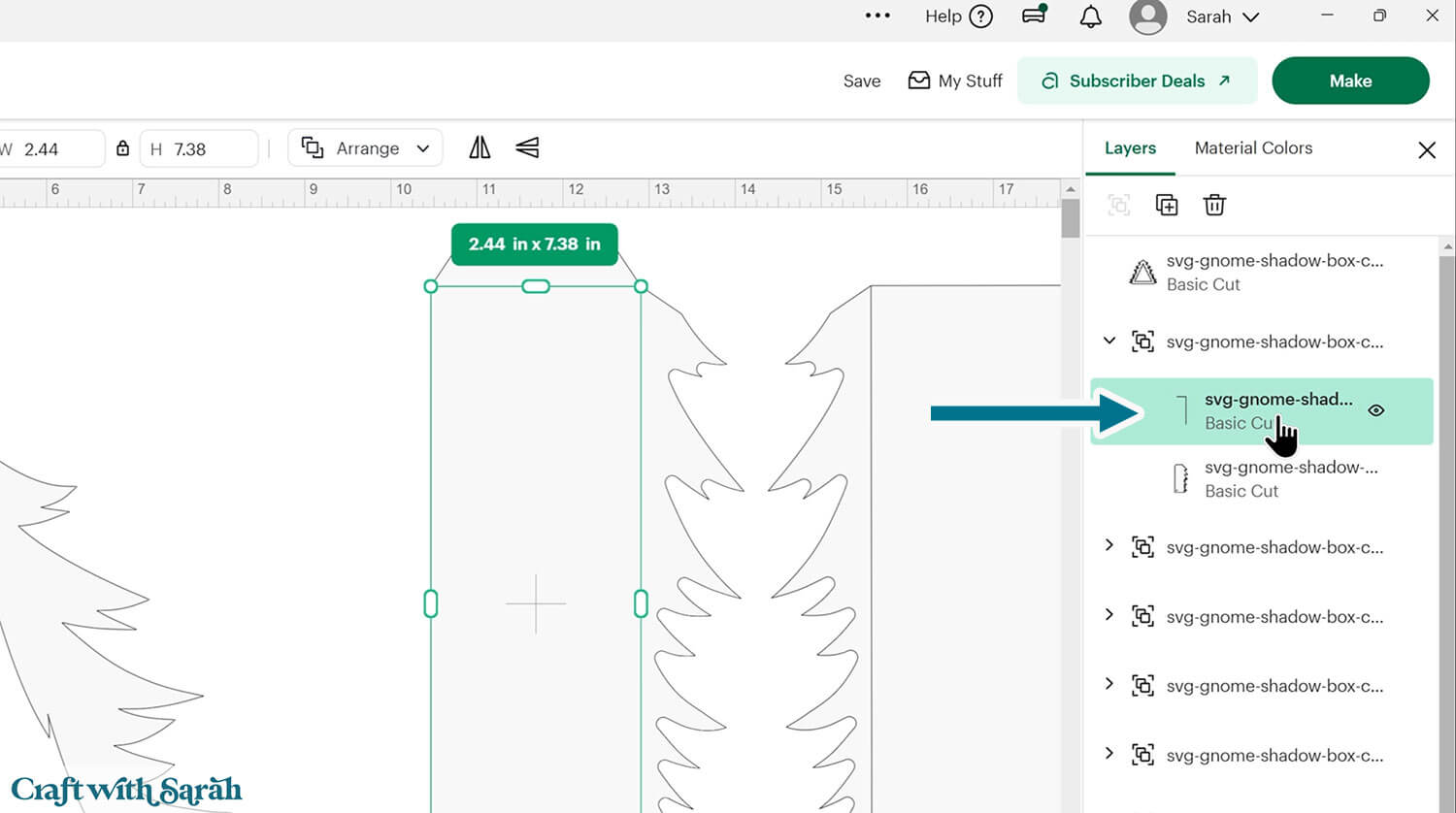This screenshot has width=1456, height=813.
Task: Click the three-dot more options menu
Action: click(877, 16)
